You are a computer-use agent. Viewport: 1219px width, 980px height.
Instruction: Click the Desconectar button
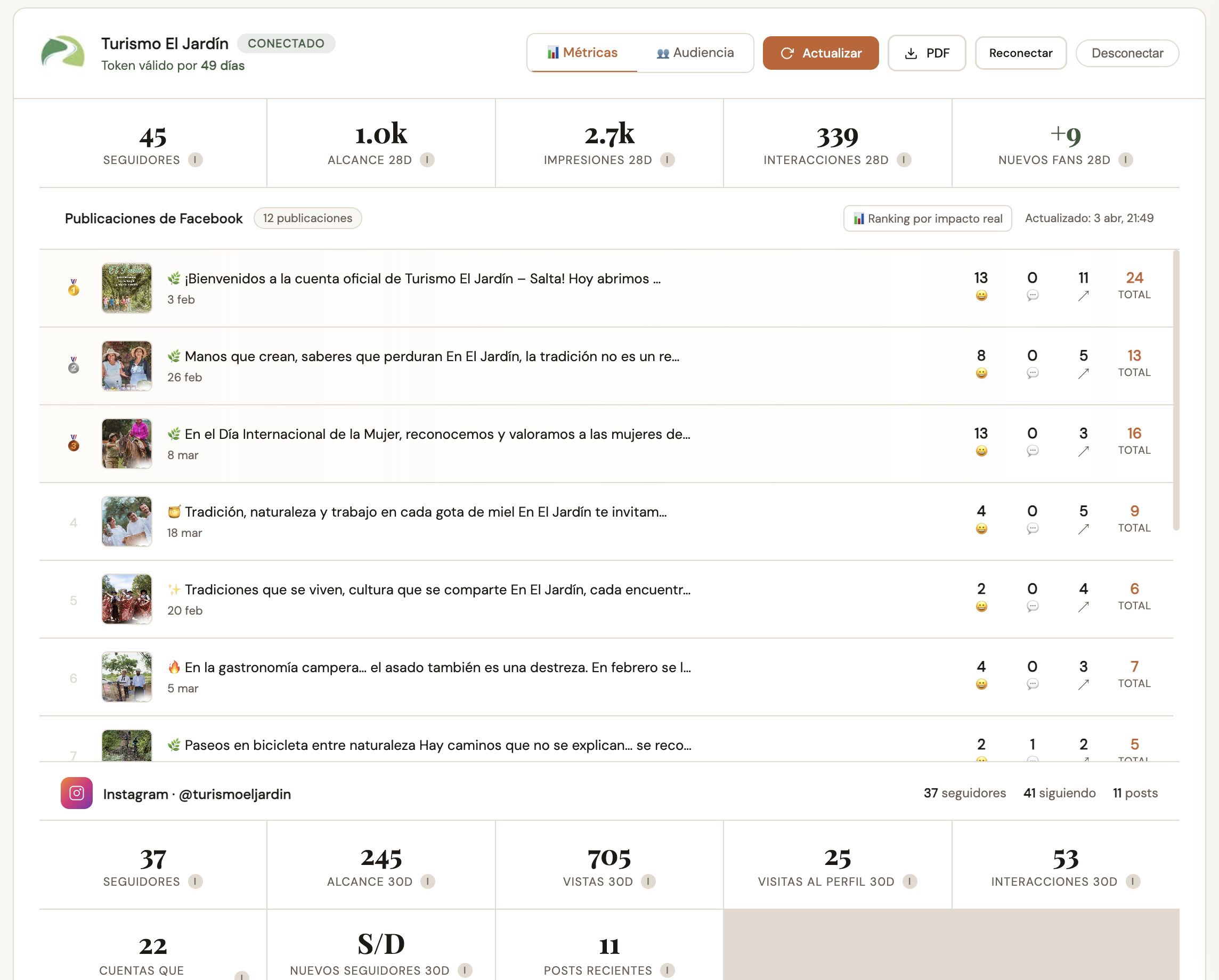pos(1127,53)
